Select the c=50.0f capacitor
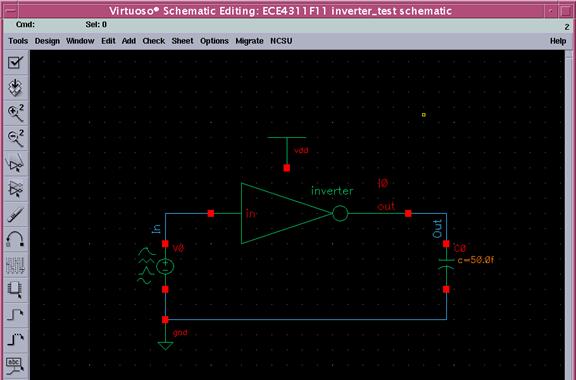The height and width of the screenshot is (380, 576). point(446,265)
